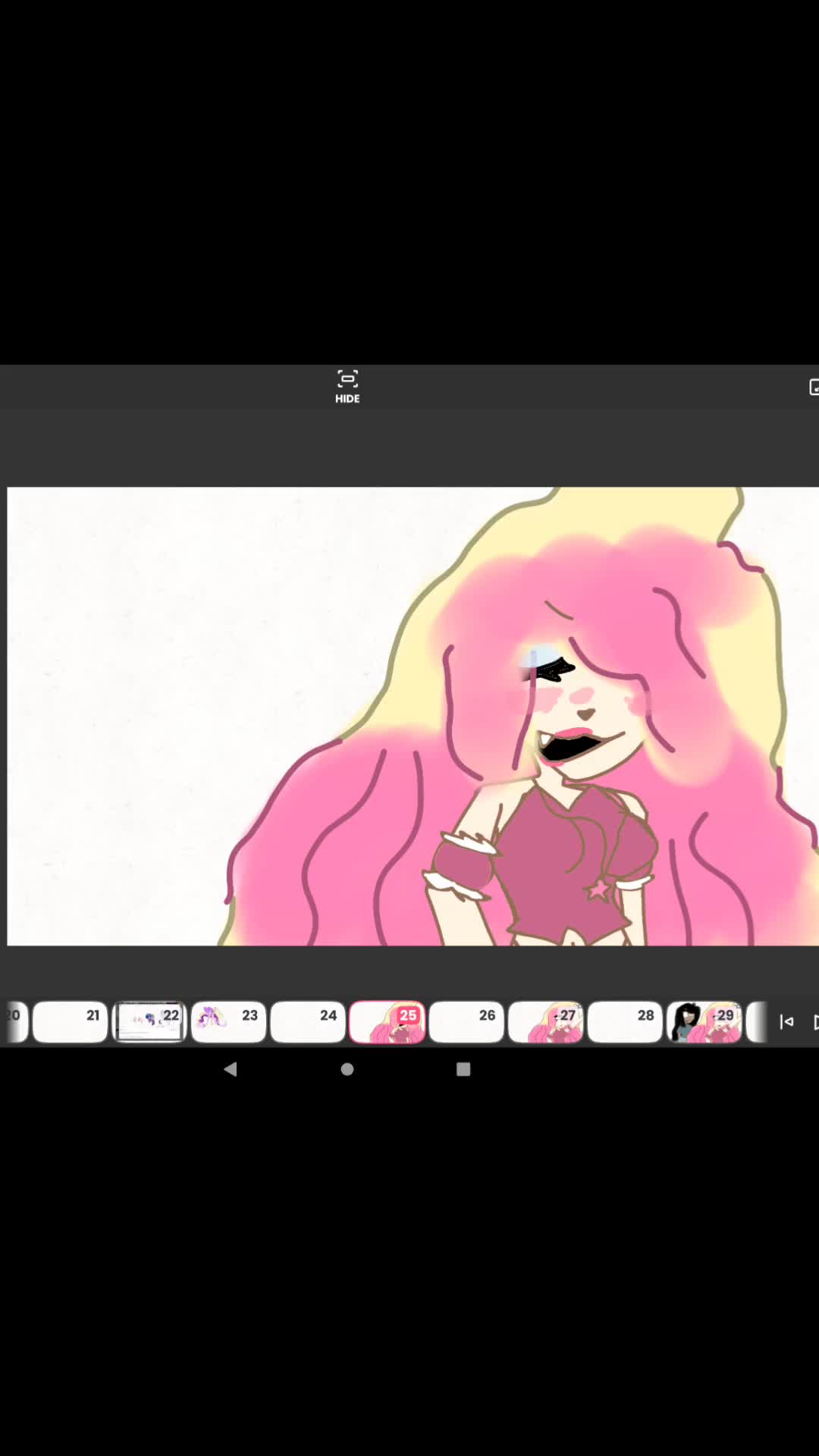The height and width of the screenshot is (1456, 819).
Task: Tap the Android home button
Action: pos(347,1069)
